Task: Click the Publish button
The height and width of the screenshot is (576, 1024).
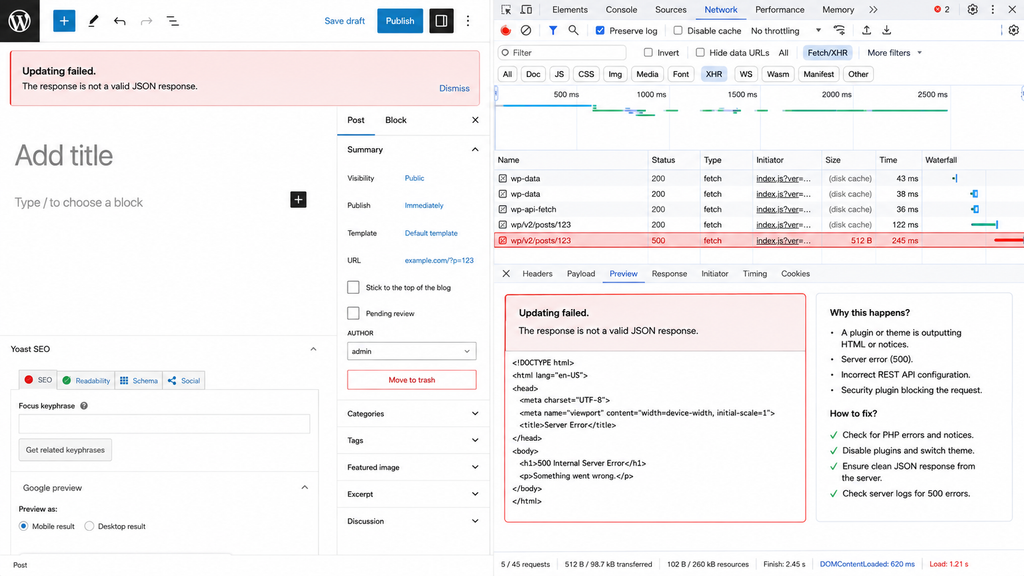Action: 400,21
